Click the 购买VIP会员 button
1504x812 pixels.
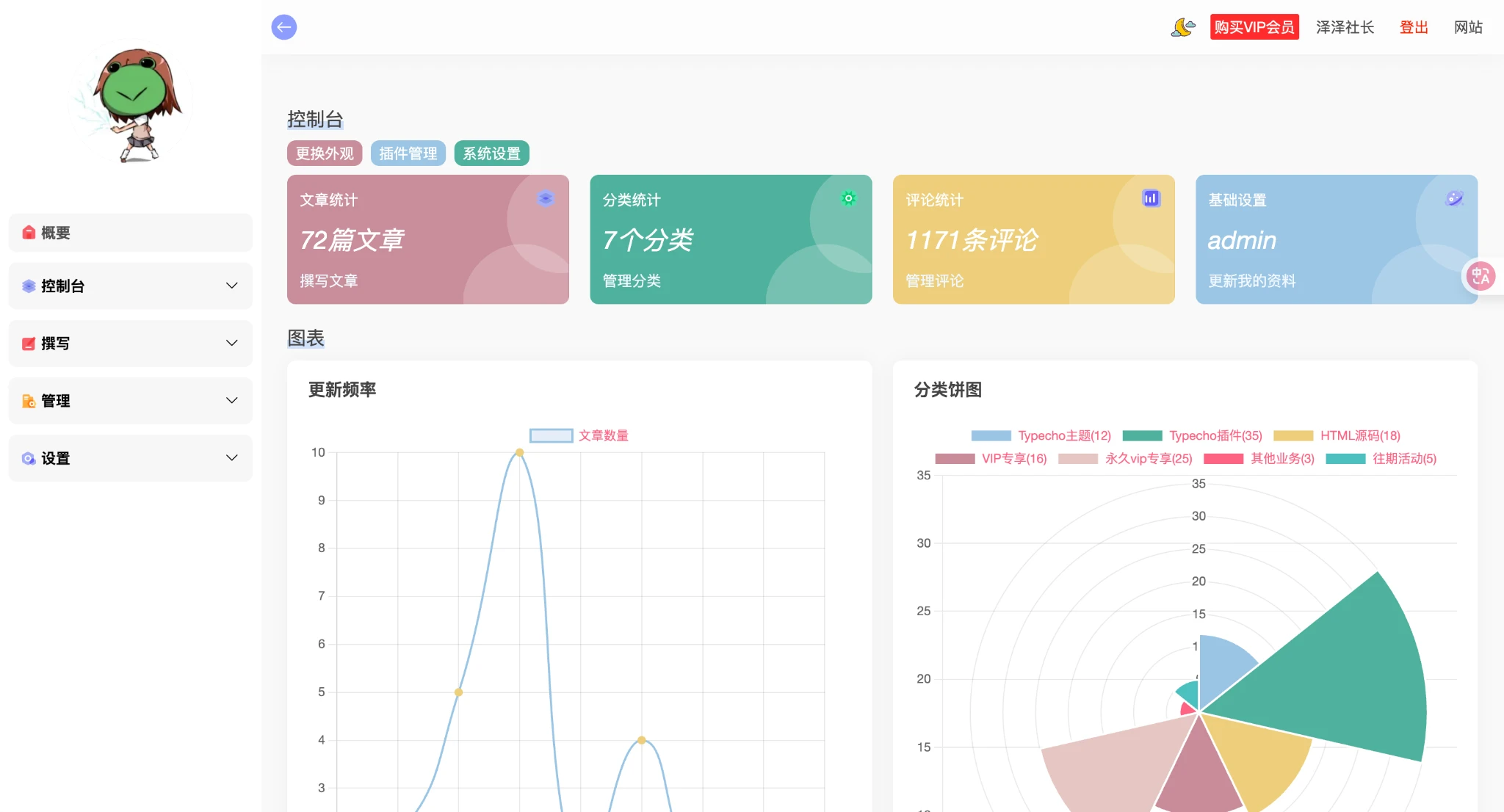[1254, 27]
